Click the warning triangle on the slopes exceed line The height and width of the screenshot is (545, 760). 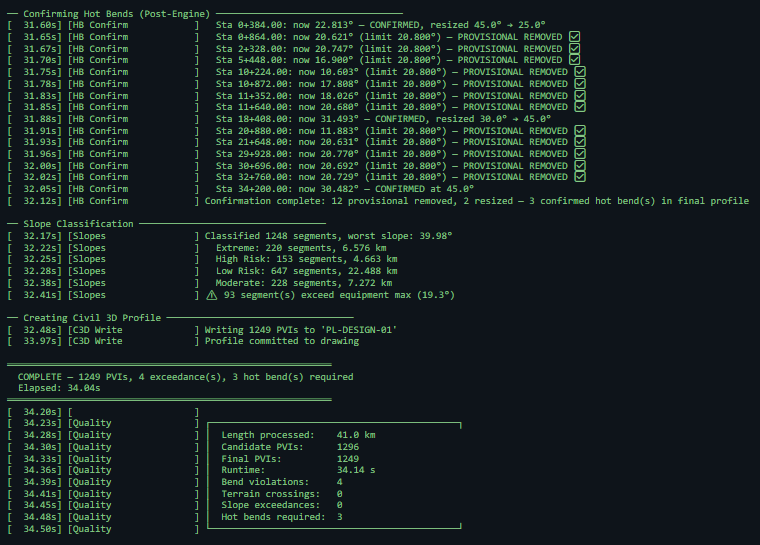(211, 295)
